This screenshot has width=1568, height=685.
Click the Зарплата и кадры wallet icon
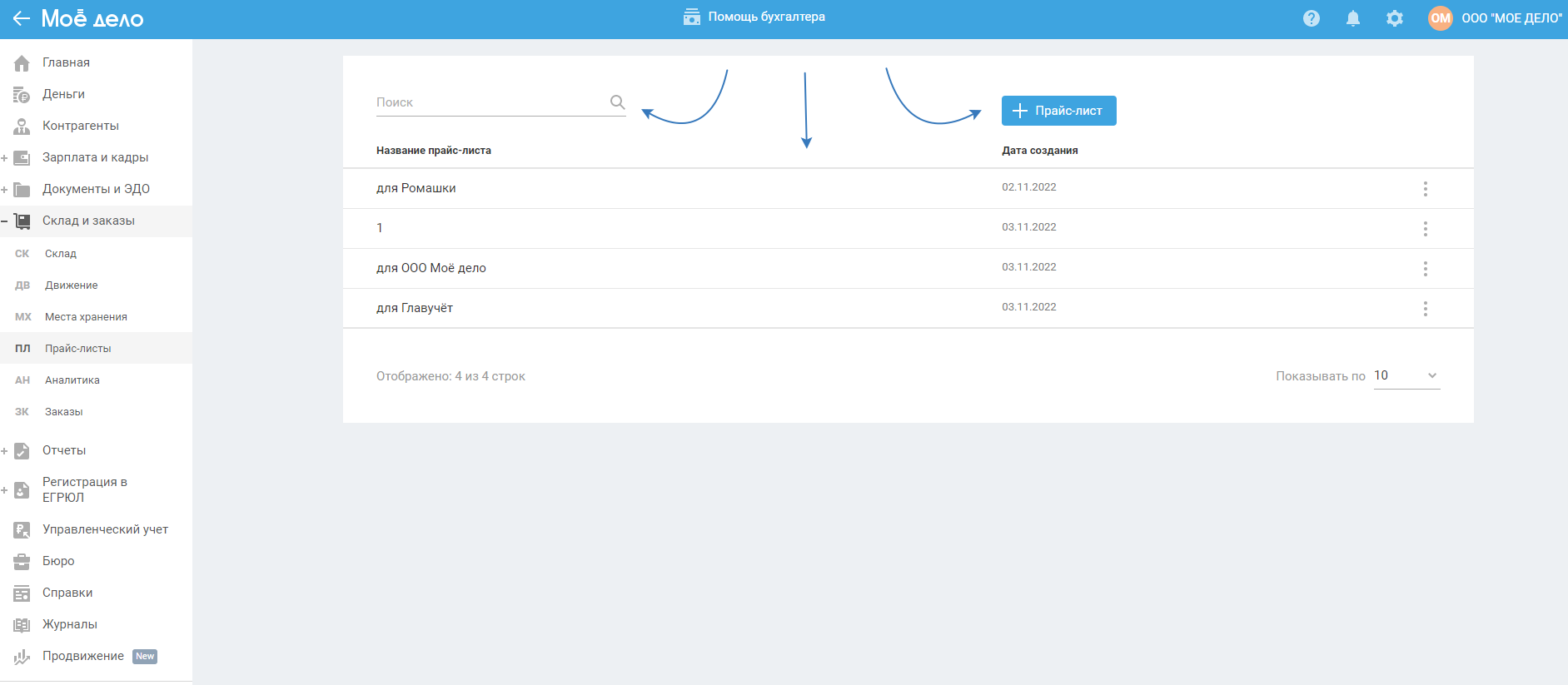22,157
